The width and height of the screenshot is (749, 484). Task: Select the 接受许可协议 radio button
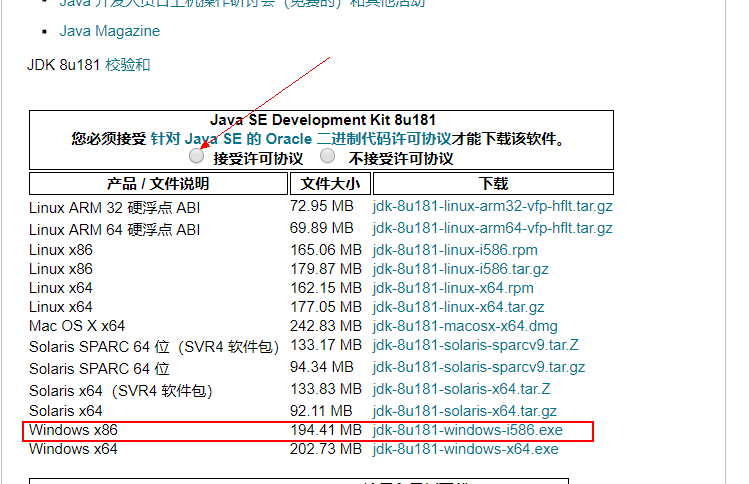tap(196, 156)
